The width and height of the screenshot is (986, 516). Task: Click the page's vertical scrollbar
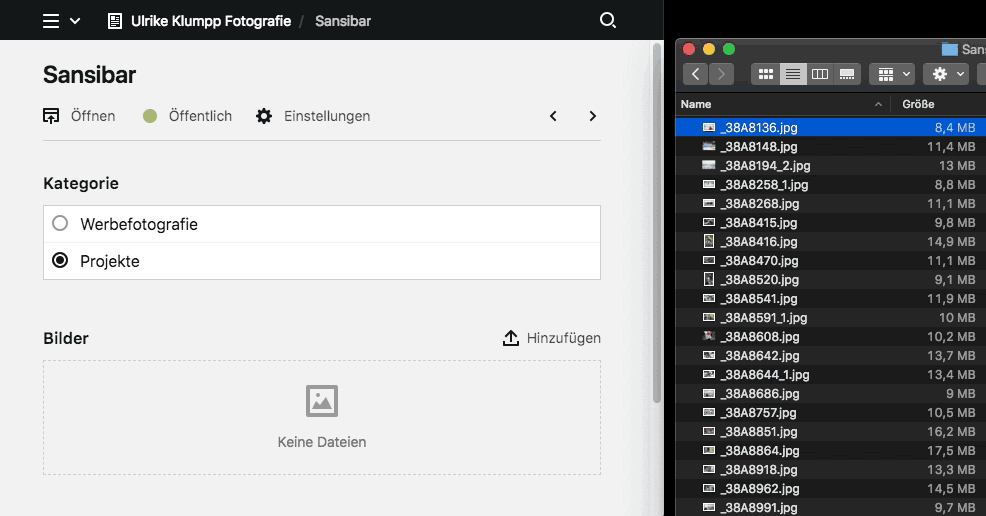(656, 220)
